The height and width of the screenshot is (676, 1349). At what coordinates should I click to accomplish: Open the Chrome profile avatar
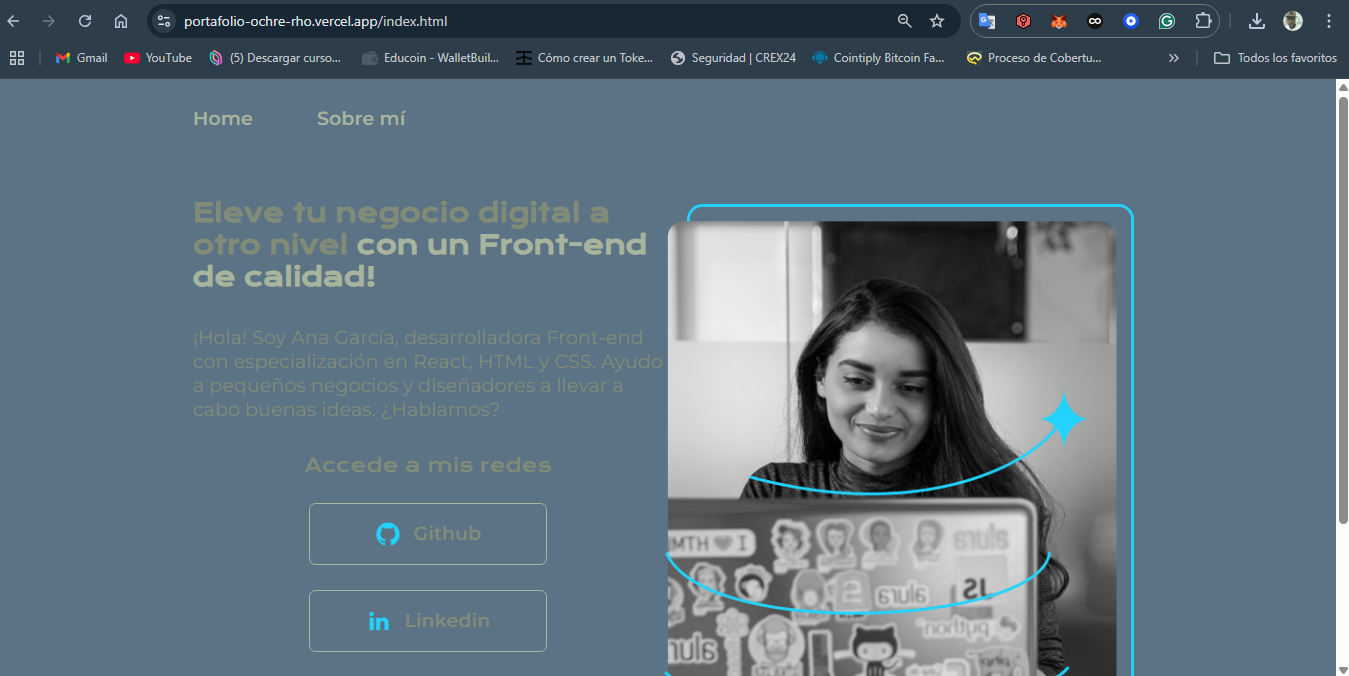tap(1293, 21)
